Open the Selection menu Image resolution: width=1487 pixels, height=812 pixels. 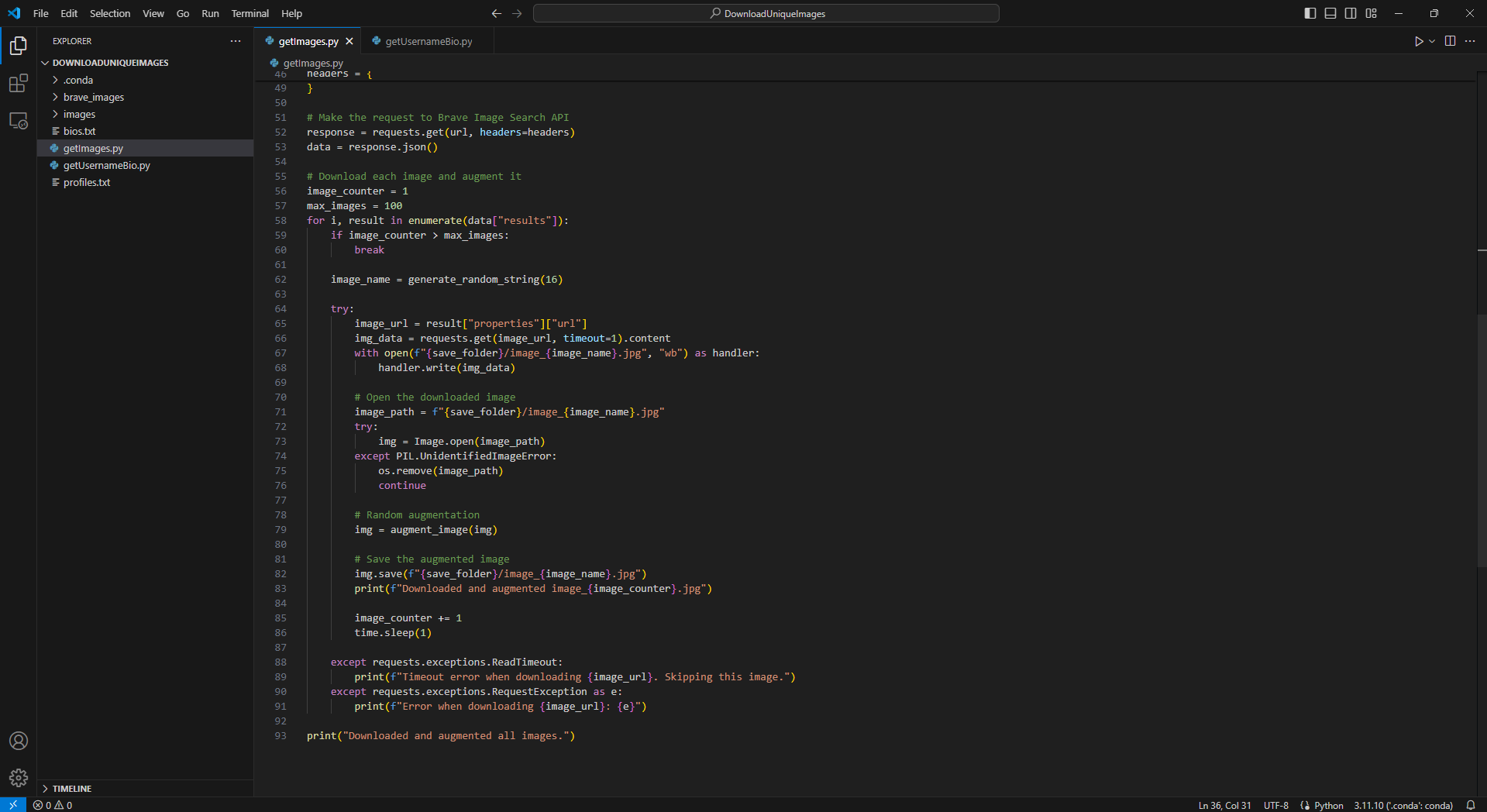point(110,13)
